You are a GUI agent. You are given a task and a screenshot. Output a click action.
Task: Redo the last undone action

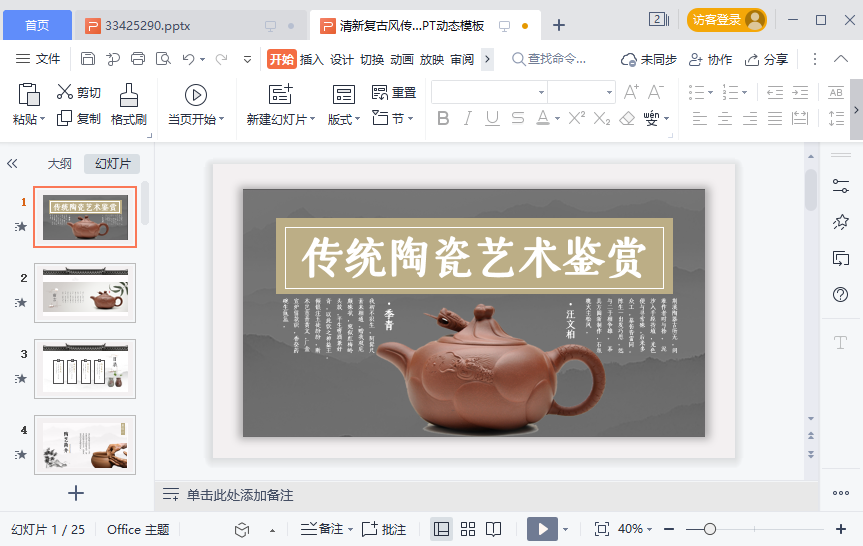point(221,58)
